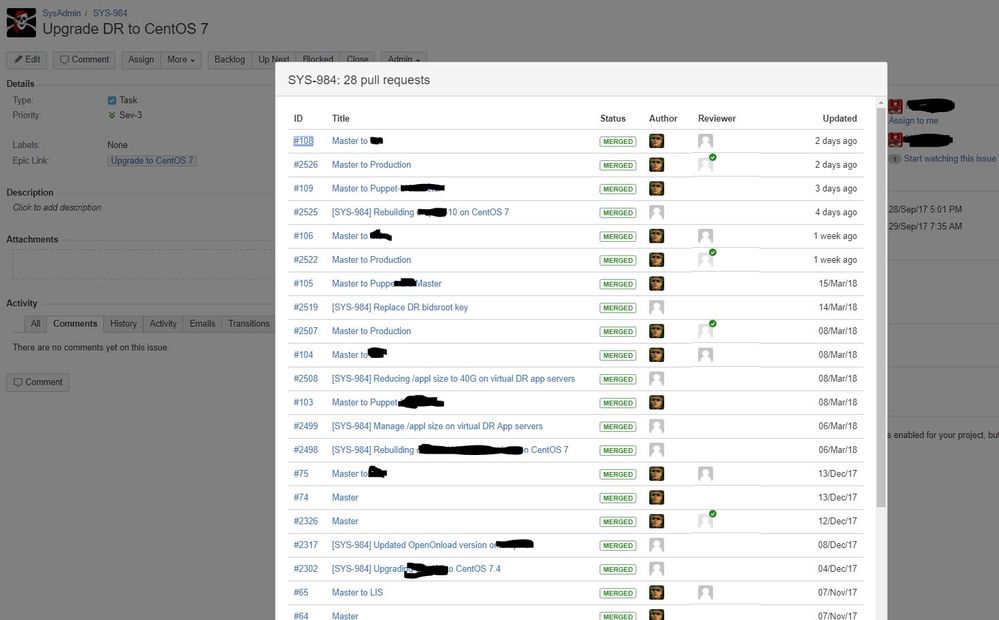Click reviewer avatar in the #106 row
This screenshot has height=620, width=999.
[x=705, y=236]
